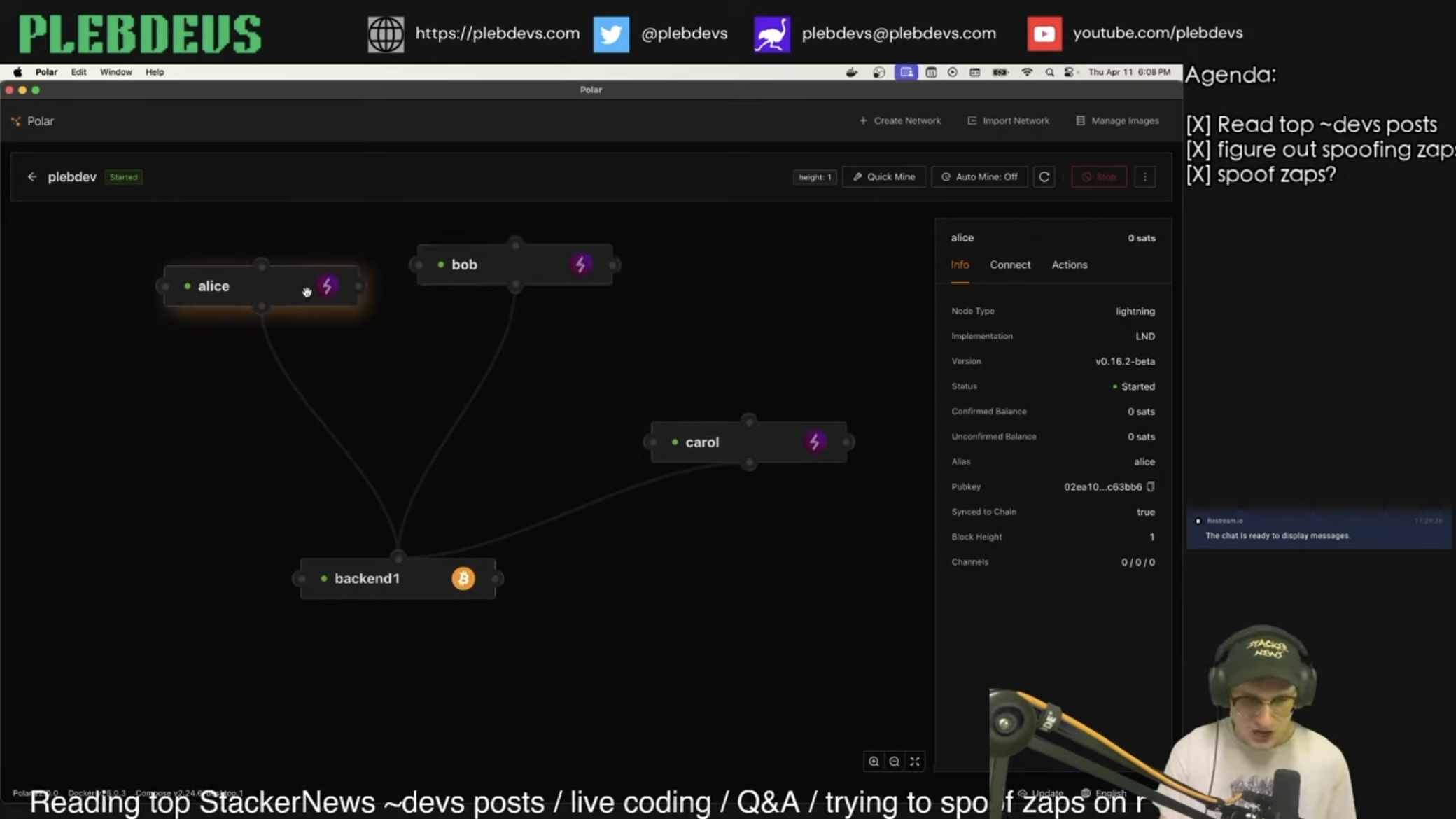The image size is (1456, 819).
Task: Click carol's lightning node icon
Action: 814,442
